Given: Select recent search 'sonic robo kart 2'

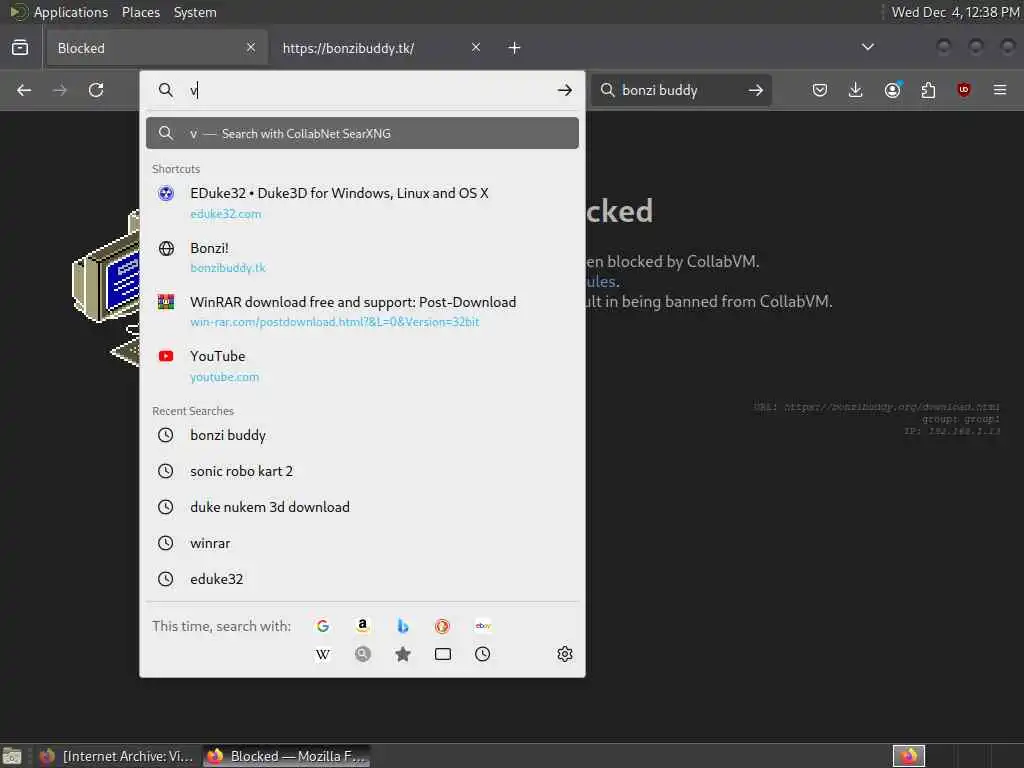Looking at the screenshot, I should click(x=362, y=471).
